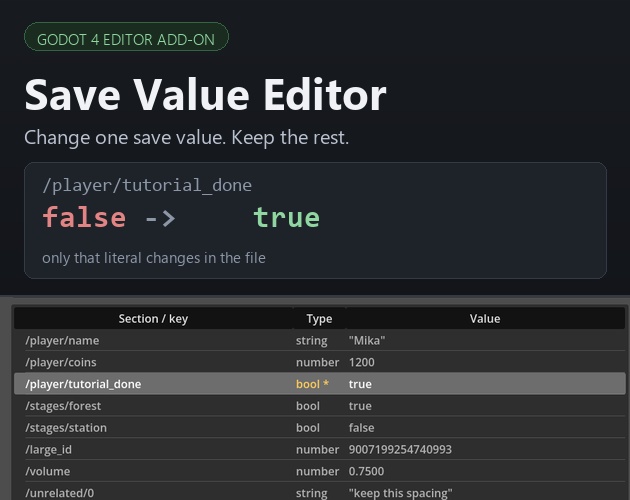630x500 pixels.
Task: Click the 'bool' type of /stages/station
Action: [x=308, y=427]
